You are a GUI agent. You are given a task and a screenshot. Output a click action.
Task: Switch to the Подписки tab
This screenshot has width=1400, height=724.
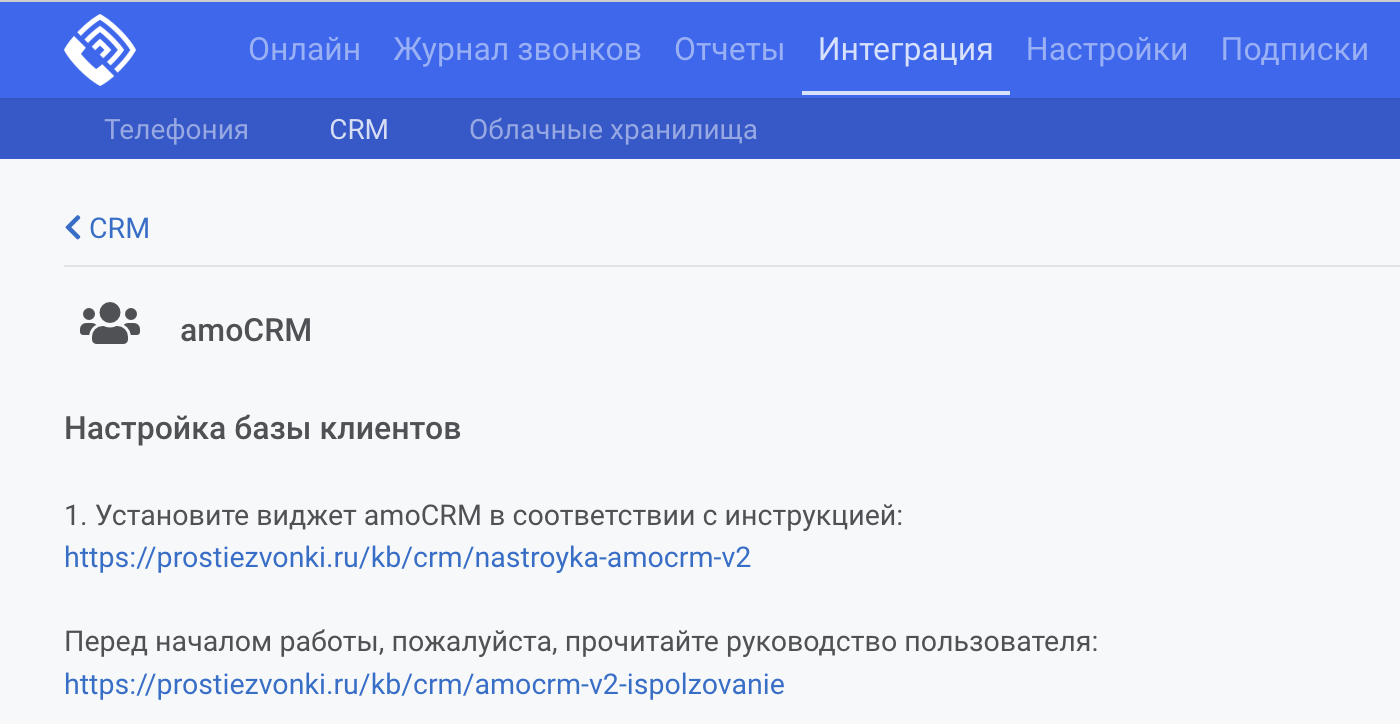click(1295, 49)
